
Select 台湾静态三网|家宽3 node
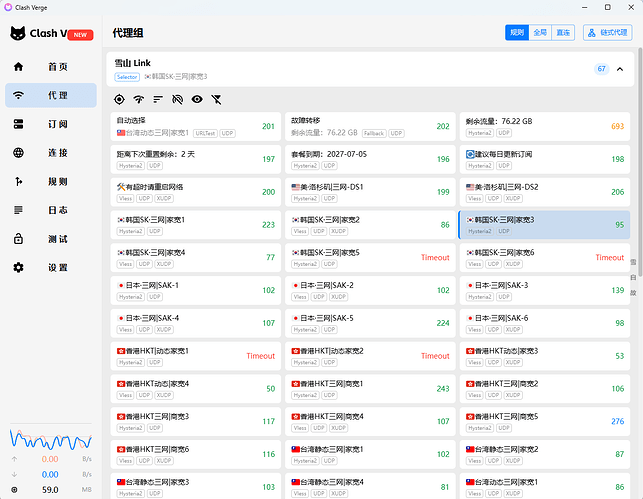[196, 486]
